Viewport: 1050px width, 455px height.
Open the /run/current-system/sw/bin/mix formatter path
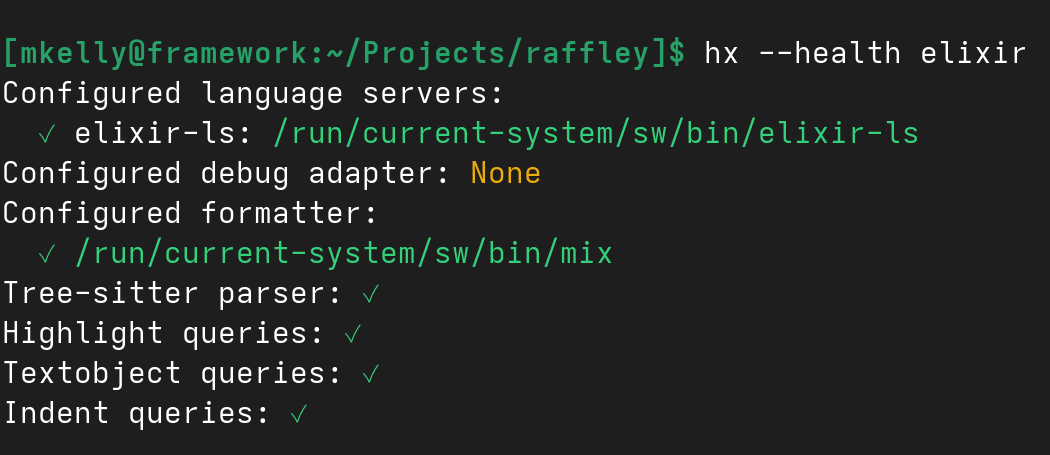[343, 254]
